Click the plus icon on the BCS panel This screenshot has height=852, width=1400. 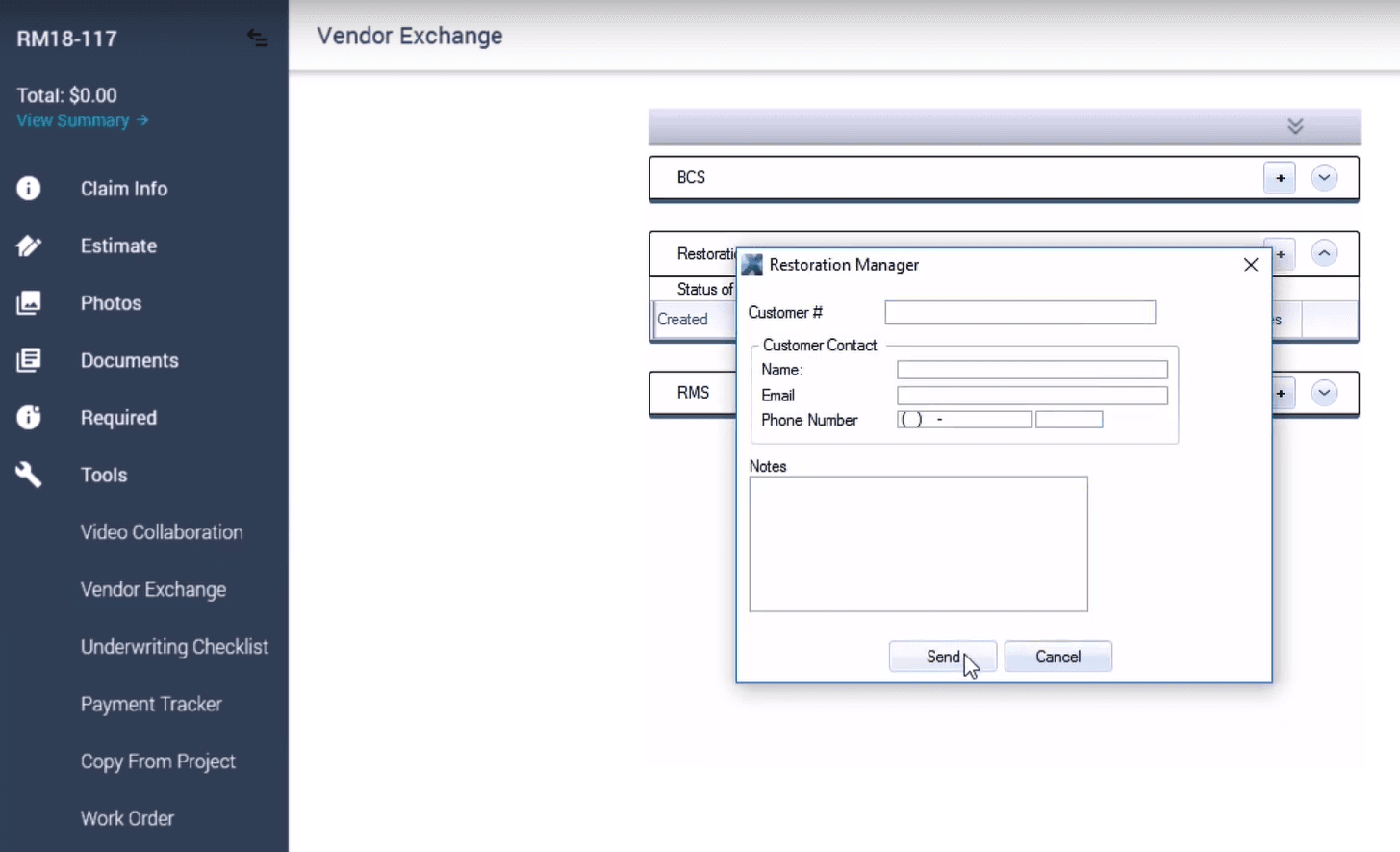tap(1280, 178)
